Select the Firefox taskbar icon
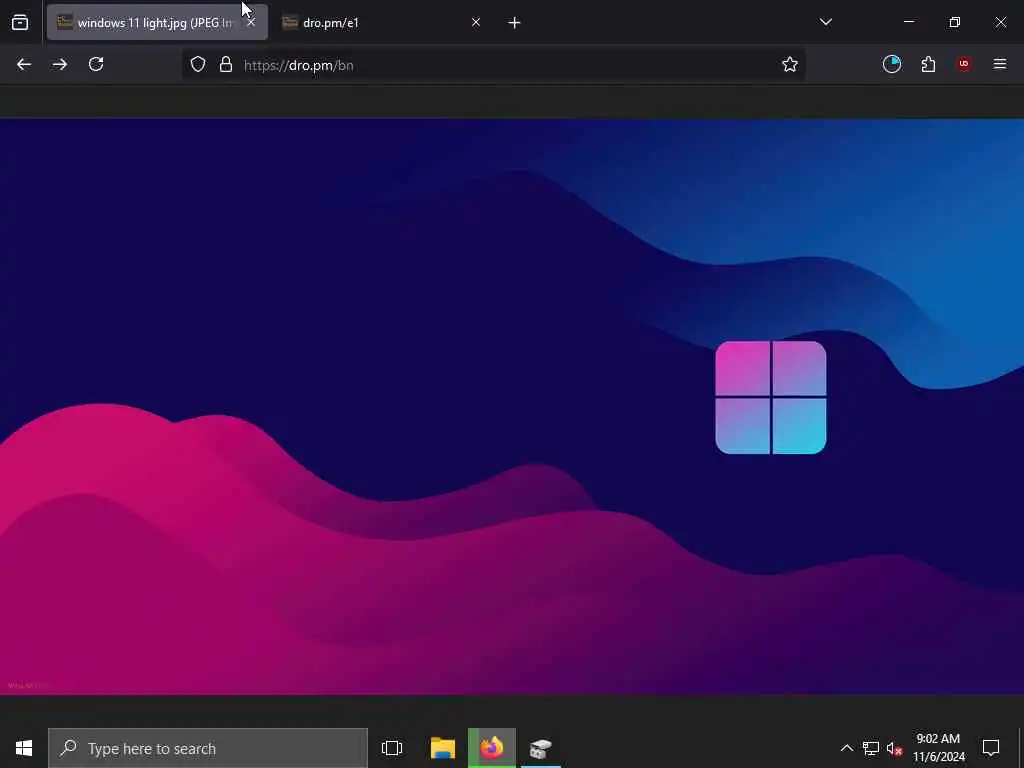Screen dimensions: 1024x768 [492, 748]
